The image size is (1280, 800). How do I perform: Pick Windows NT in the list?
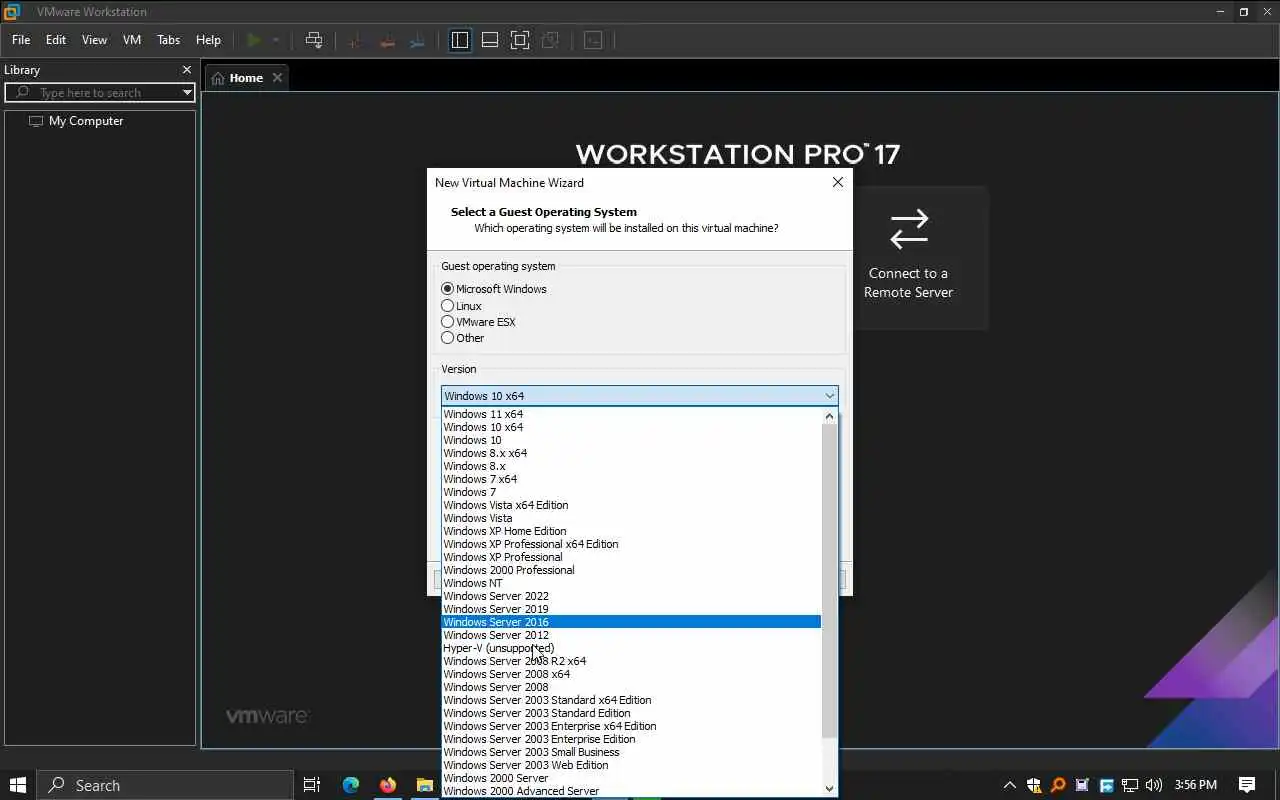tap(632, 583)
